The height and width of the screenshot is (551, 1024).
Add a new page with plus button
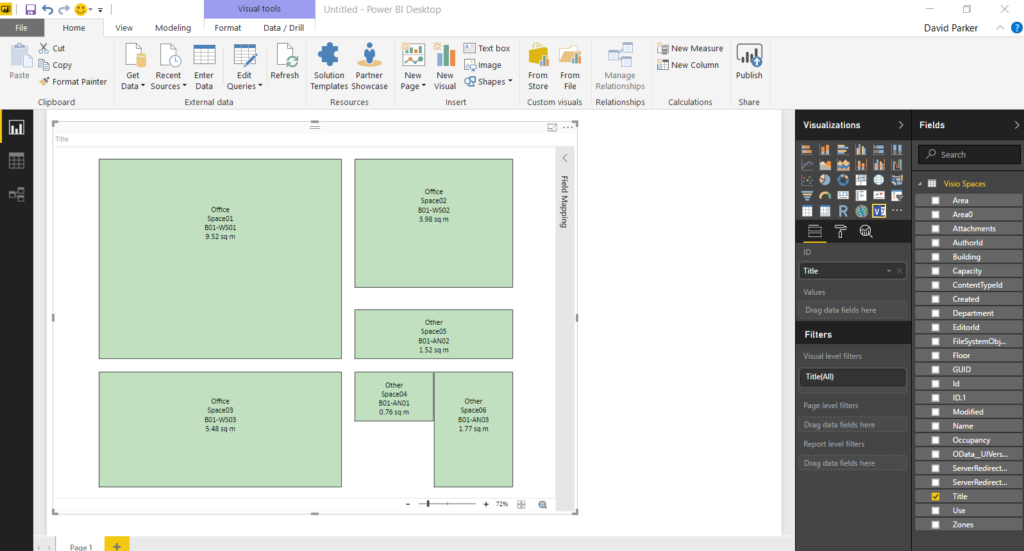click(117, 545)
